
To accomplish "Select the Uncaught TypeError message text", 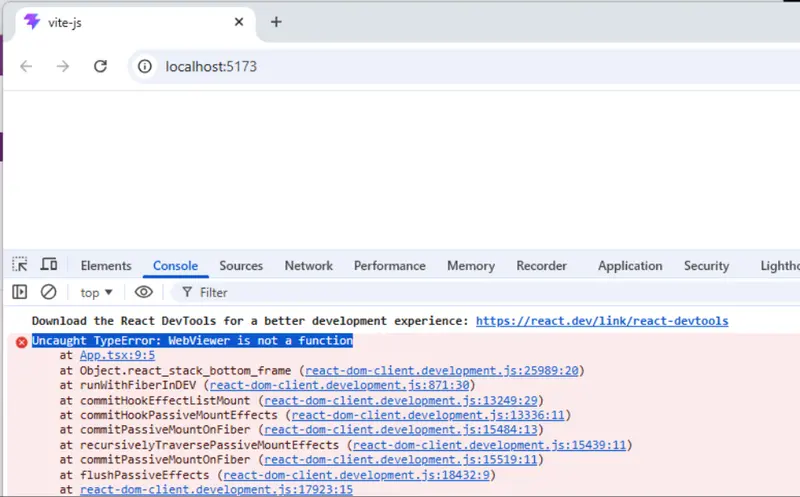I will click(192, 340).
